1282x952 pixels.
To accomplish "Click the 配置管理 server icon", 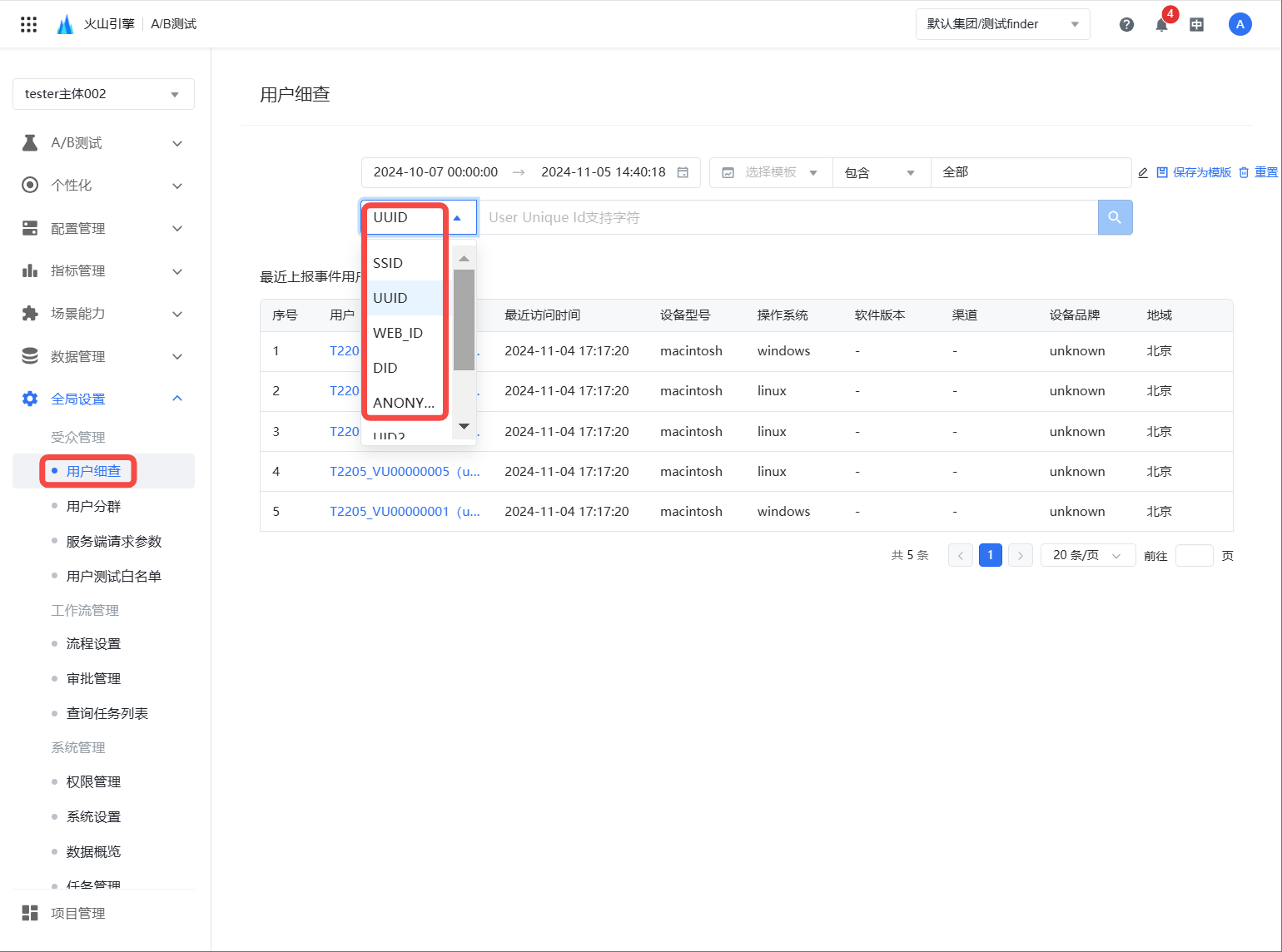I will 30,228.
